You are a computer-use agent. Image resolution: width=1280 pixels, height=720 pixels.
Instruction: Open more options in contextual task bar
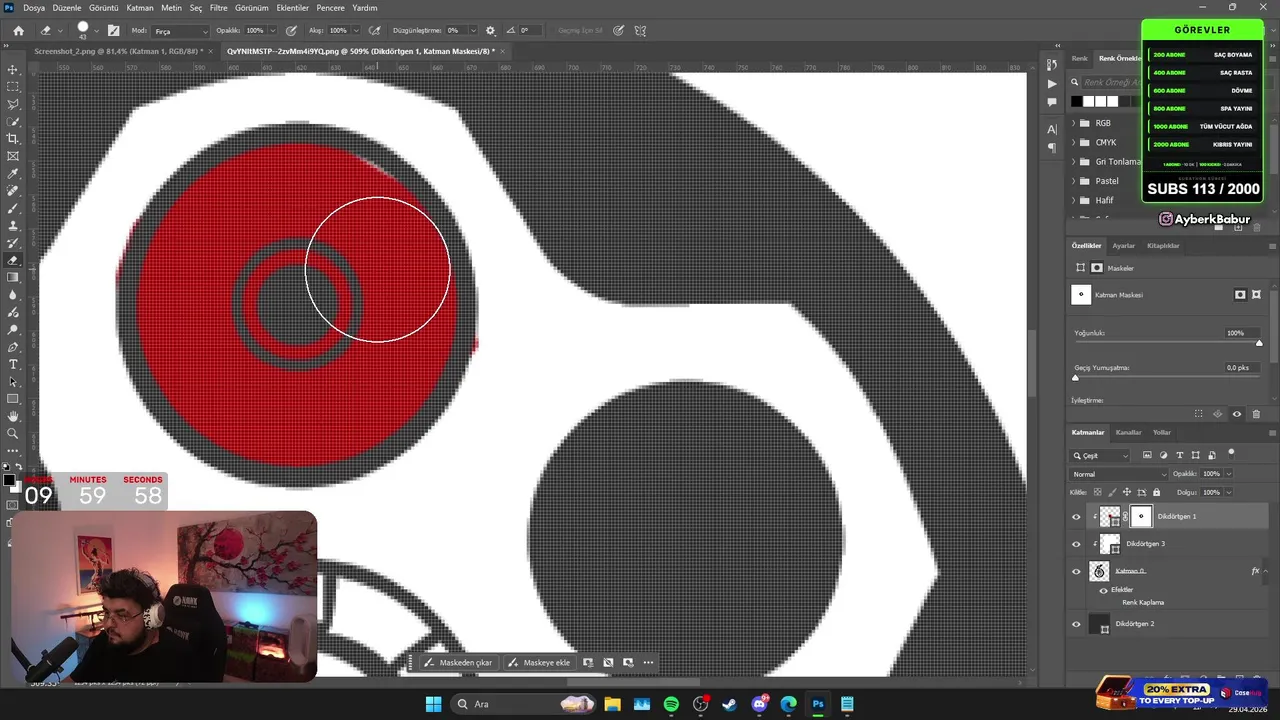[648, 662]
